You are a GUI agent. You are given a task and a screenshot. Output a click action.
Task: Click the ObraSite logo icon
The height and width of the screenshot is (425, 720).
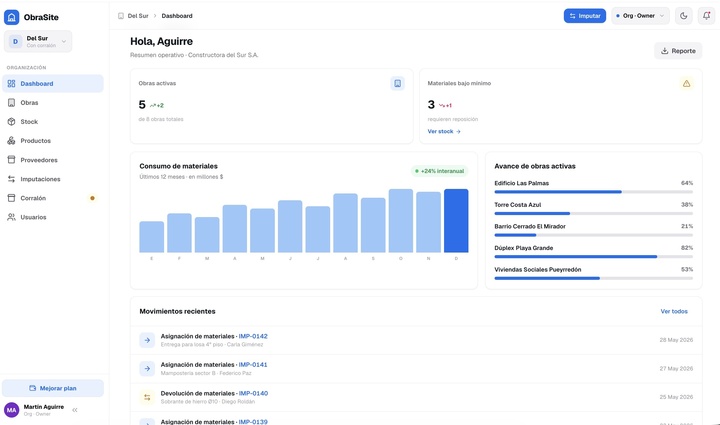[11, 17]
